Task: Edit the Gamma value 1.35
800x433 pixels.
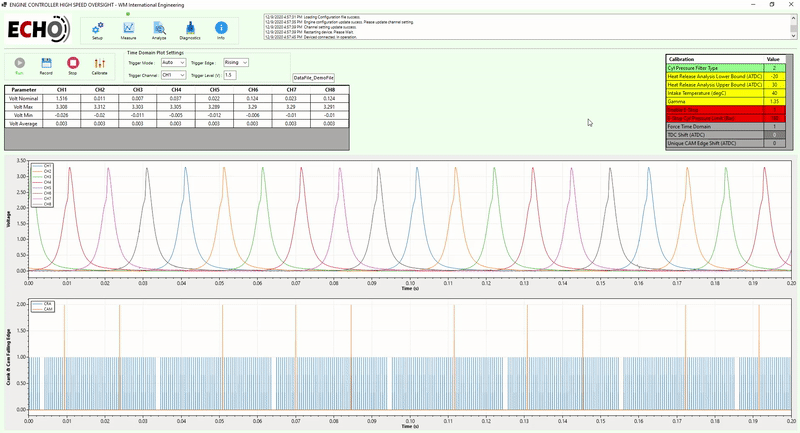Action: 774,101
